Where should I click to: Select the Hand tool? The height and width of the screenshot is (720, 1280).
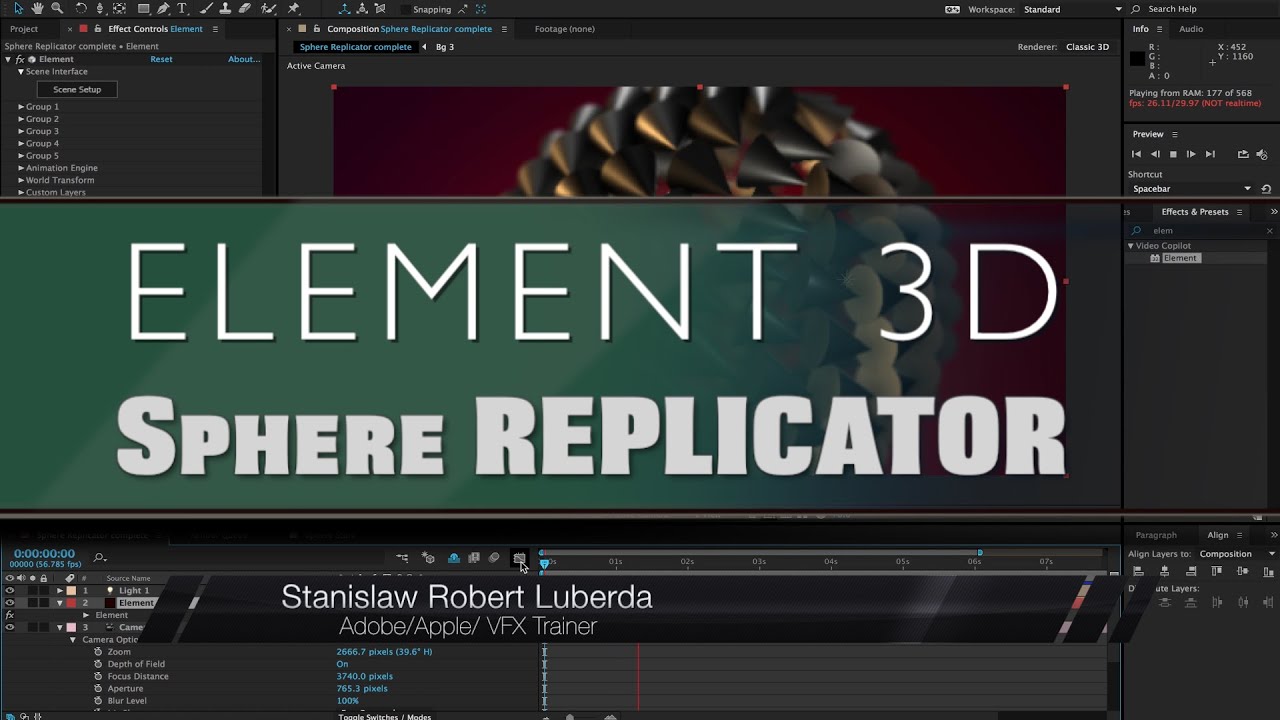click(38, 9)
